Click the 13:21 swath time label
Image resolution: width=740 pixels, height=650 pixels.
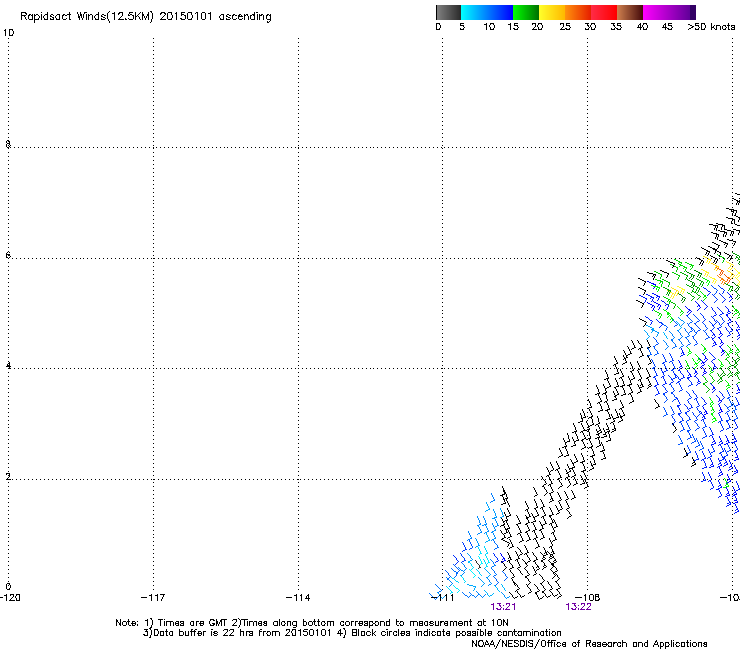[x=503, y=607]
